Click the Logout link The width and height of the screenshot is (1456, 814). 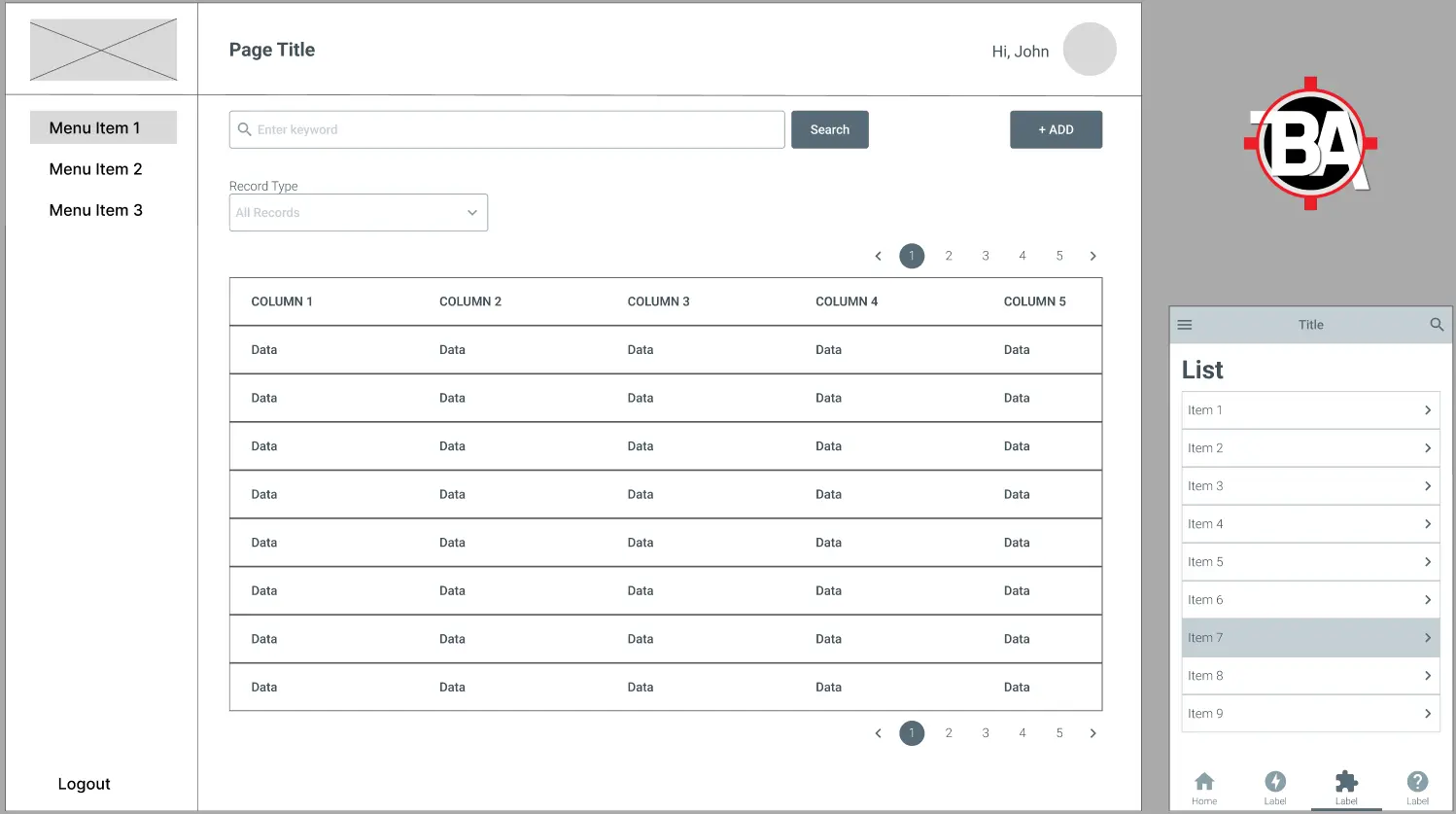pos(84,784)
